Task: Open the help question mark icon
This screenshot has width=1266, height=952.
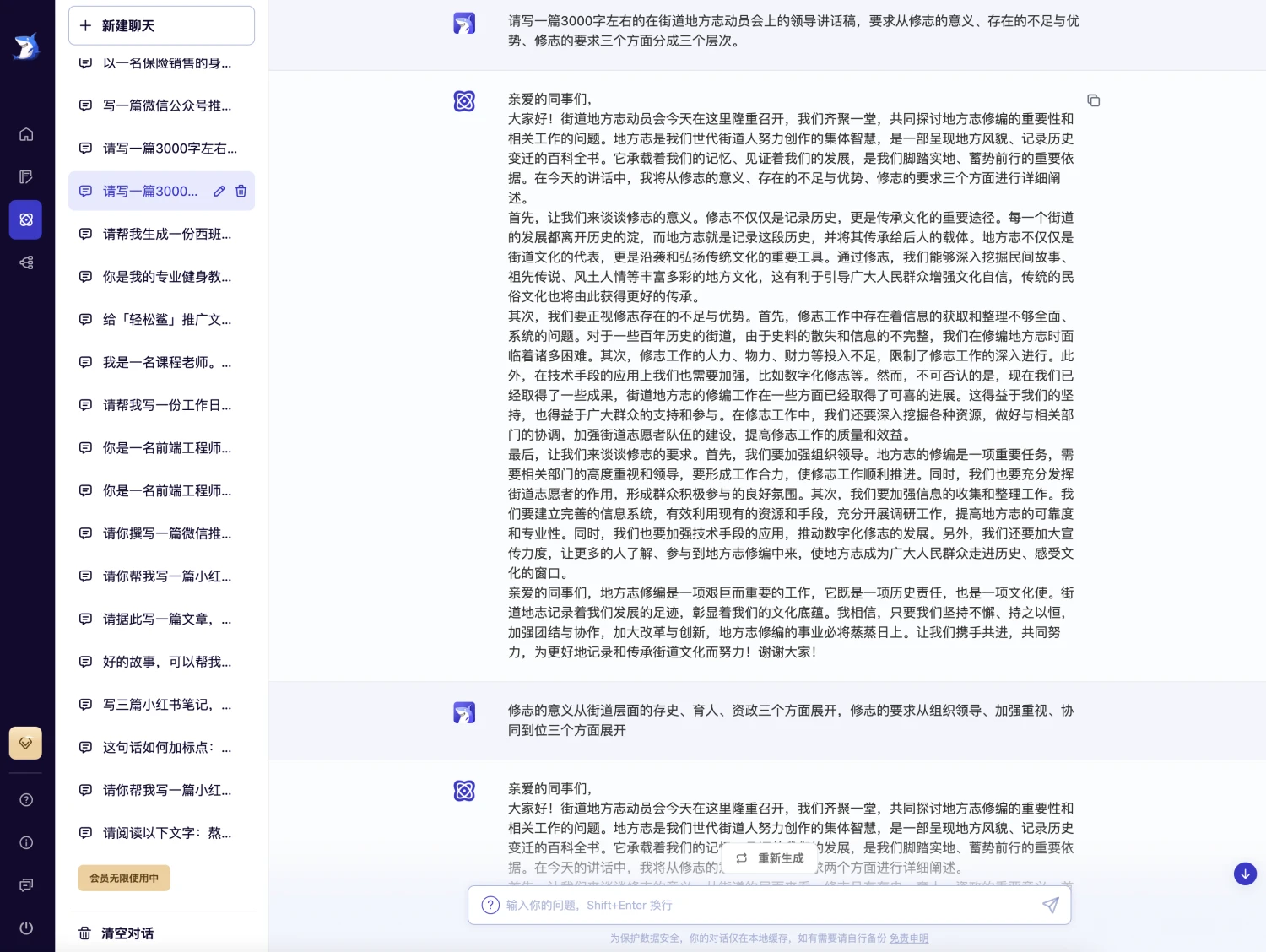Action: (26, 800)
